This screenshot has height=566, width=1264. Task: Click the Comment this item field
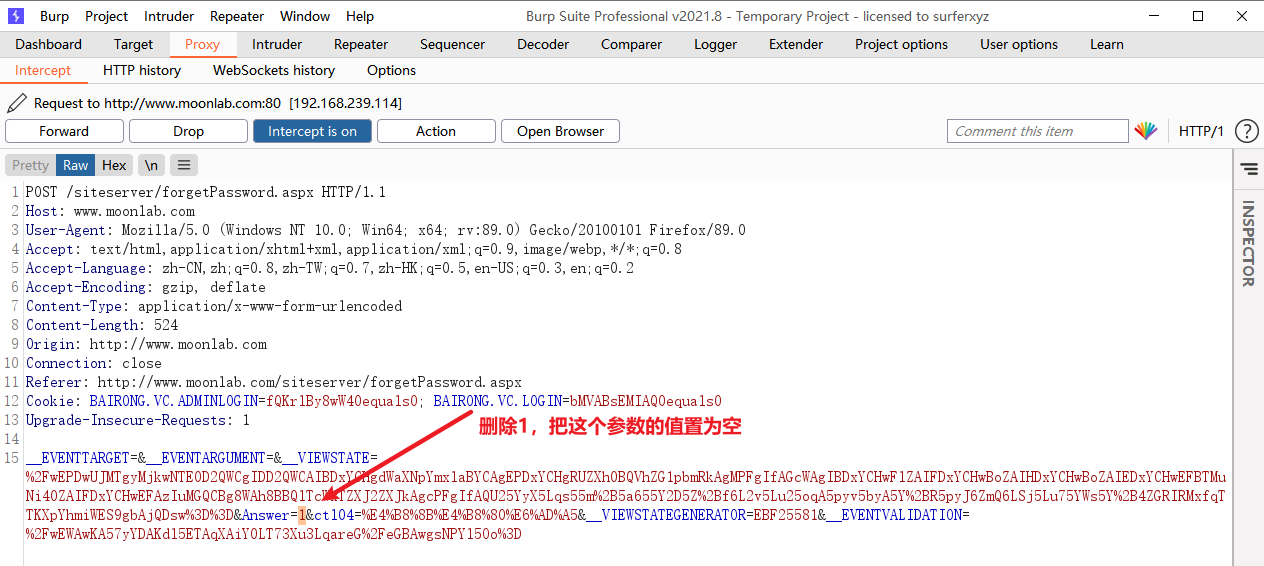point(1038,131)
